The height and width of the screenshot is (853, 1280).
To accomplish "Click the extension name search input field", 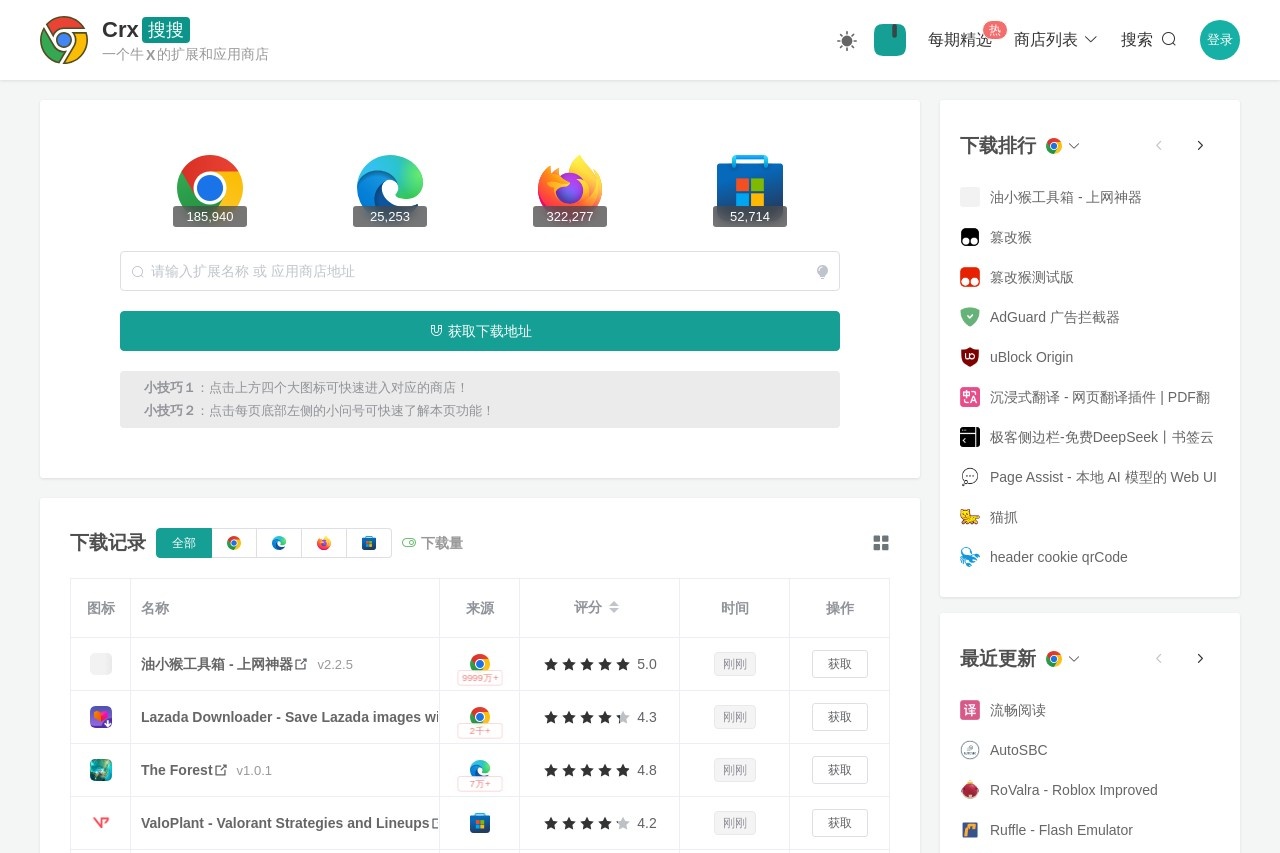I will click(x=480, y=271).
